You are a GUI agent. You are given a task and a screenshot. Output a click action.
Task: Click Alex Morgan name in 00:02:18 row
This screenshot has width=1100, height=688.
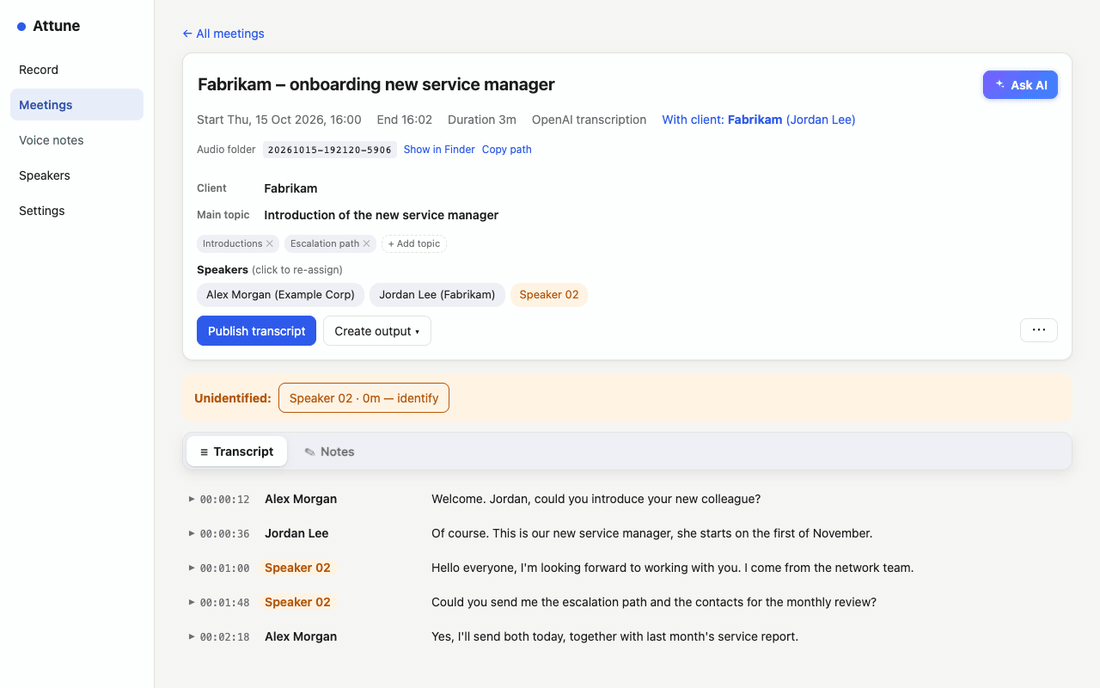click(x=300, y=636)
